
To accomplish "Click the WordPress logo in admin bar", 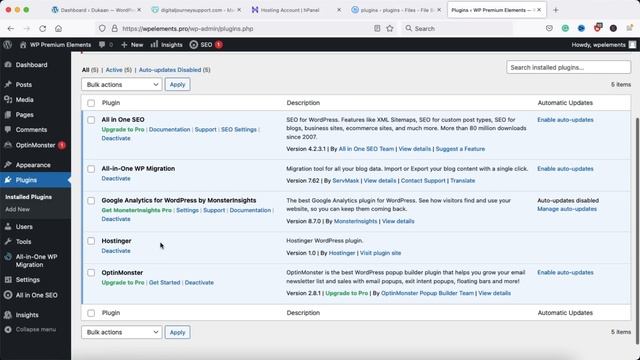I will point(7,45).
